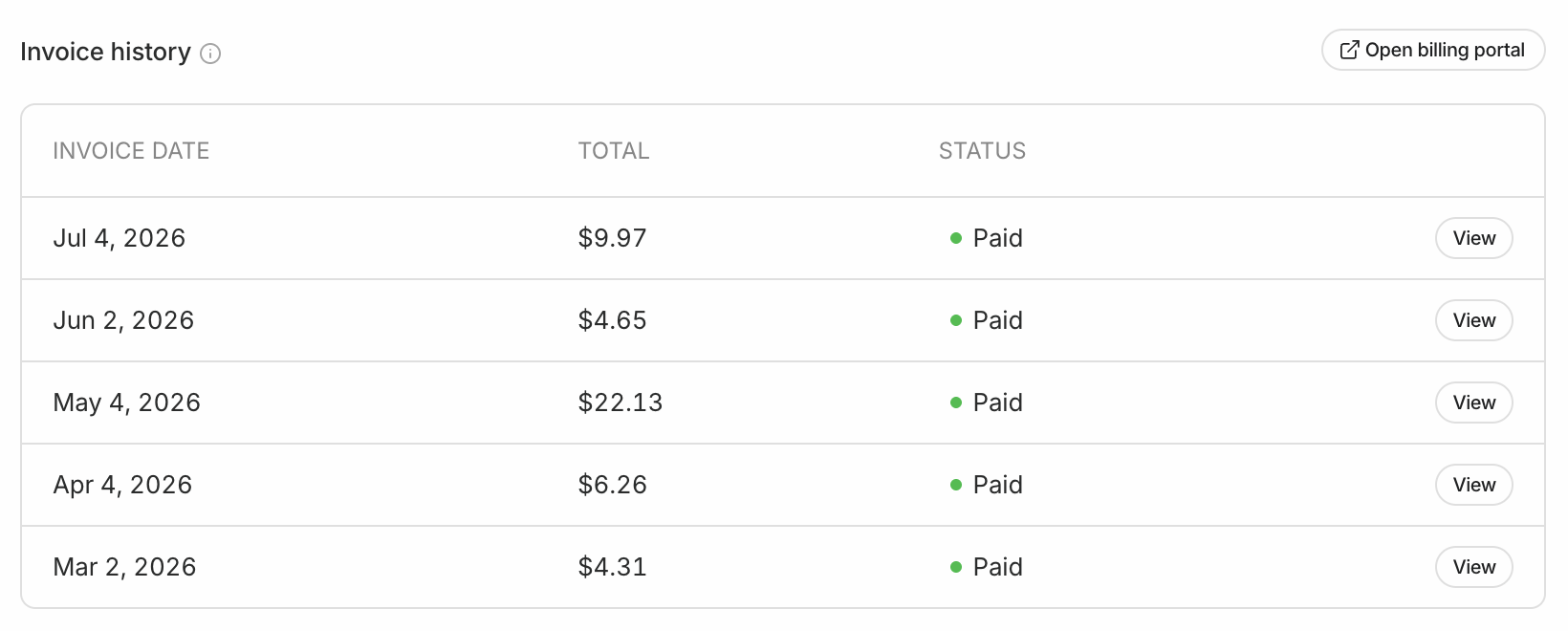View the May 4, 2026 invoice
The width and height of the screenshot is (1568, 631).
[1473, 403]
